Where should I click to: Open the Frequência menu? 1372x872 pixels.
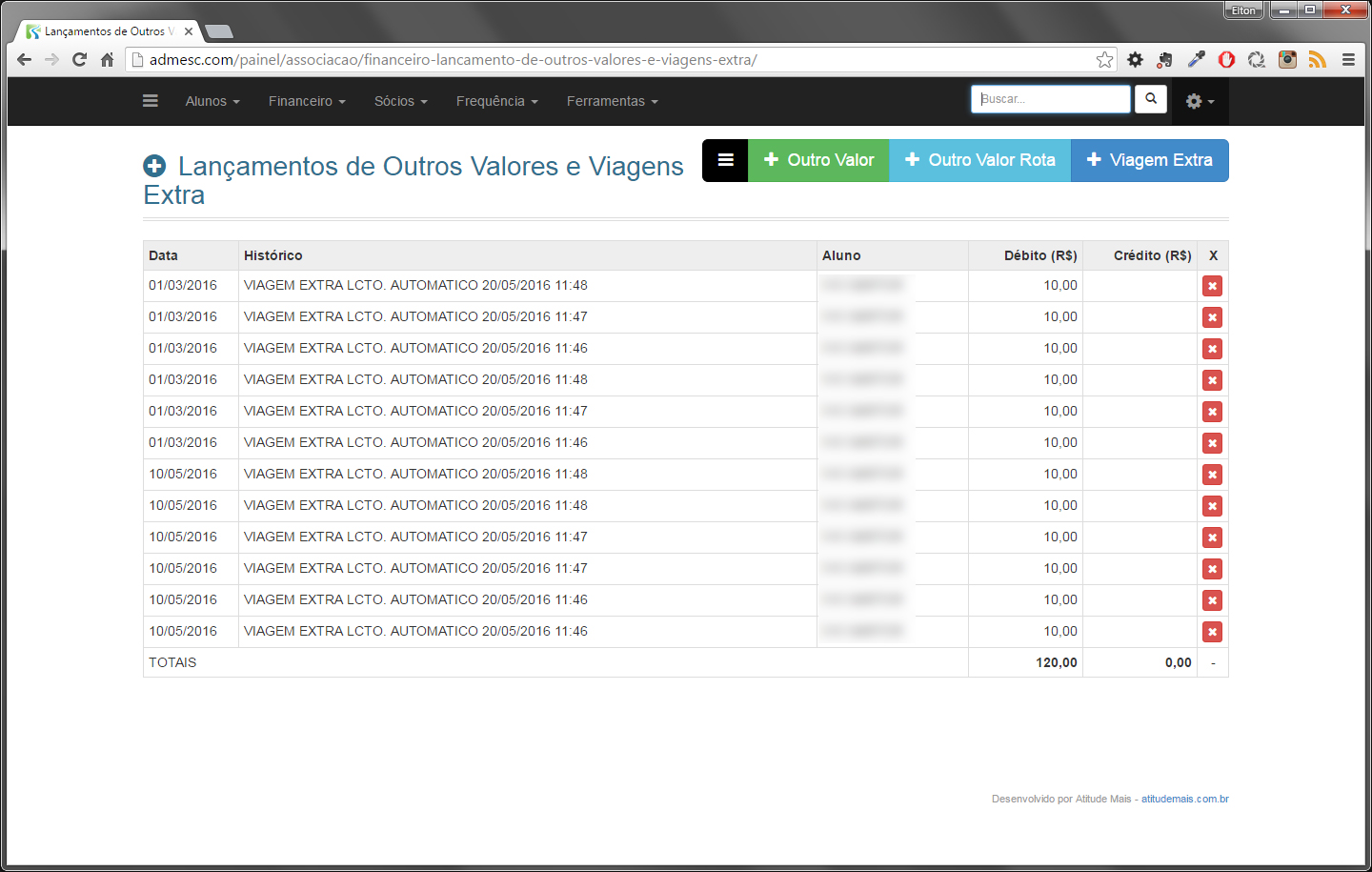(x=496, y=101)
